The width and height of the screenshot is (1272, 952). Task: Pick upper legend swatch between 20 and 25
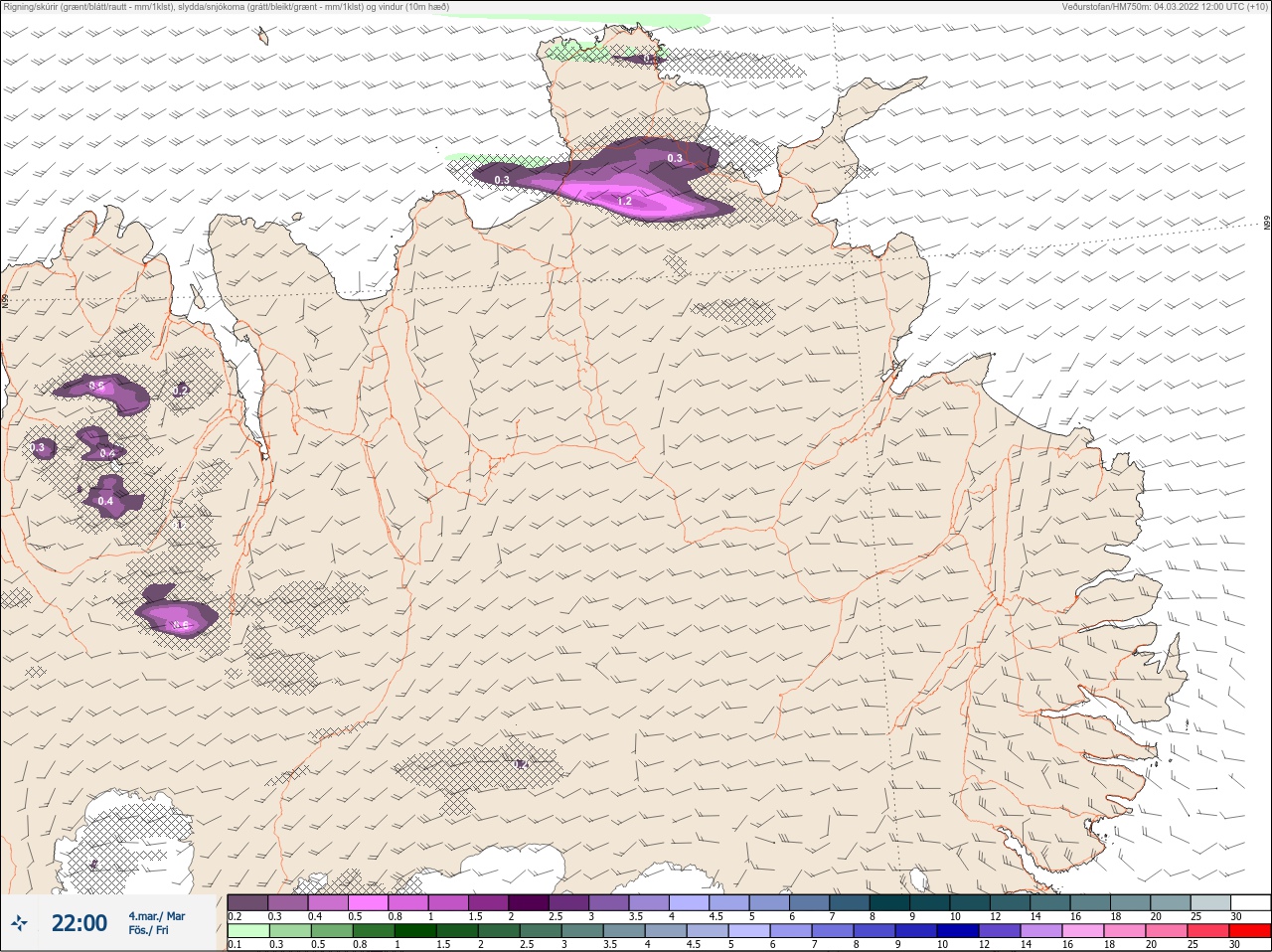tap(1171, 902)
